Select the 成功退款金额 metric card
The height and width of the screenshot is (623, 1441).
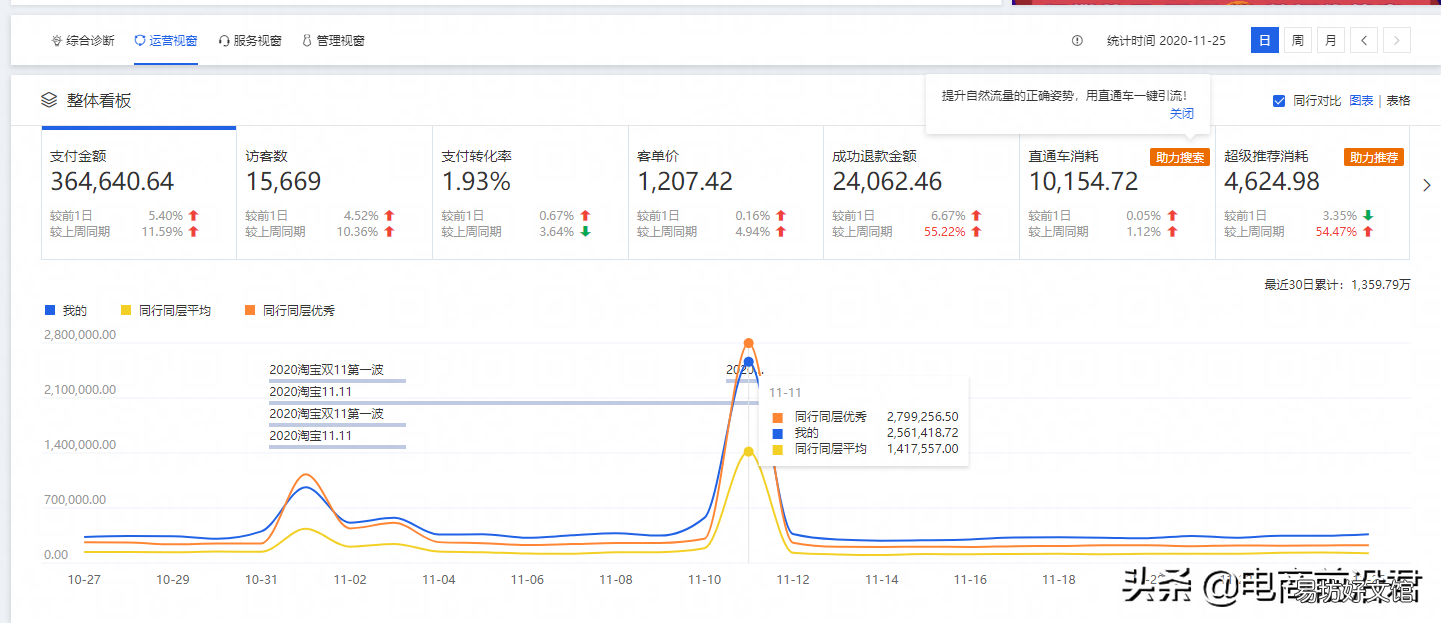click(x=922, y=193)
